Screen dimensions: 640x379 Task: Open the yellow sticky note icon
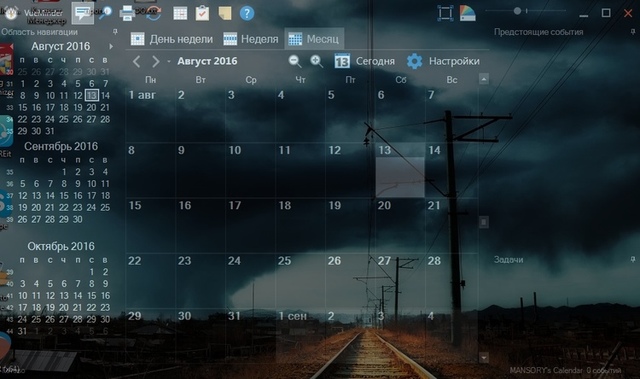(x=224, y=13)
